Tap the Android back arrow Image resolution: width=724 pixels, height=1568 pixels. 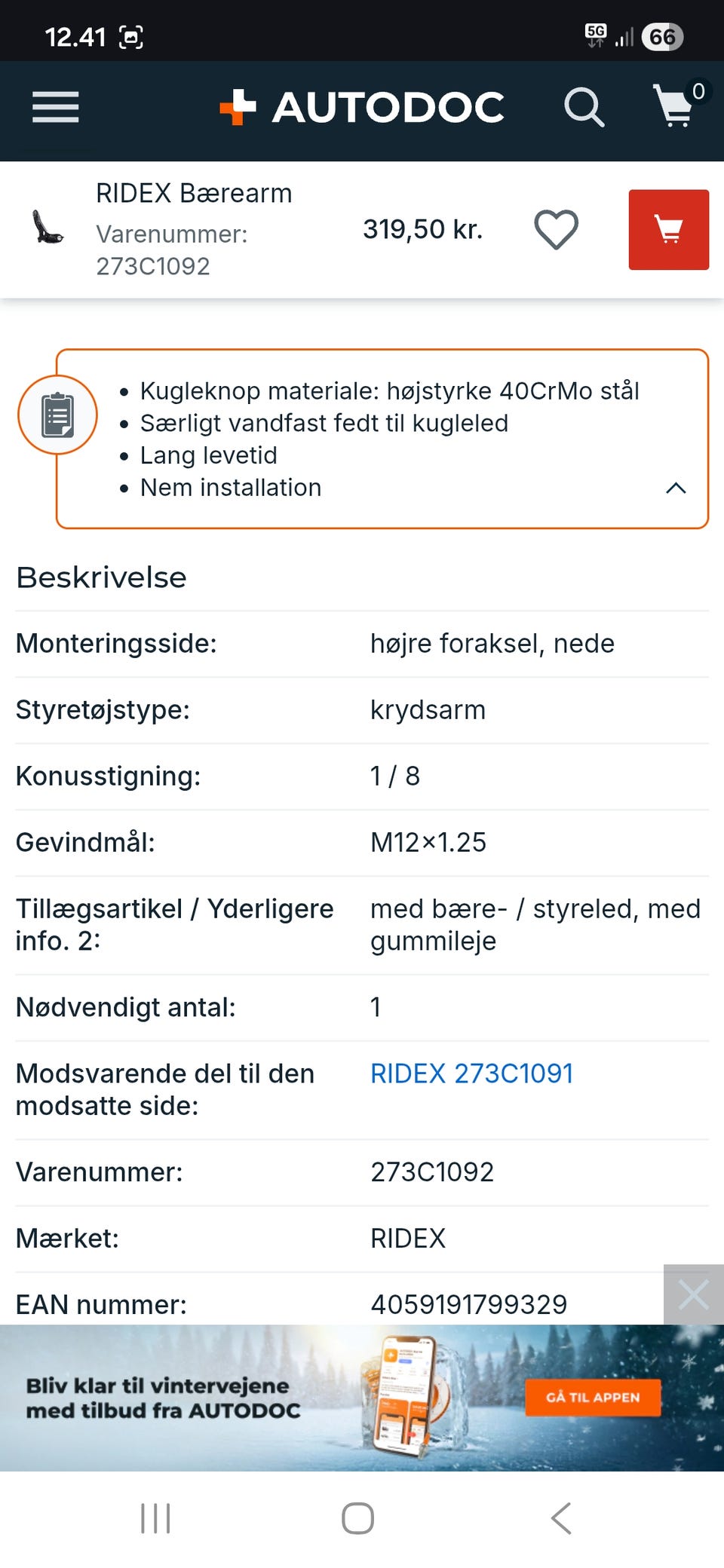pos(561,1518)
